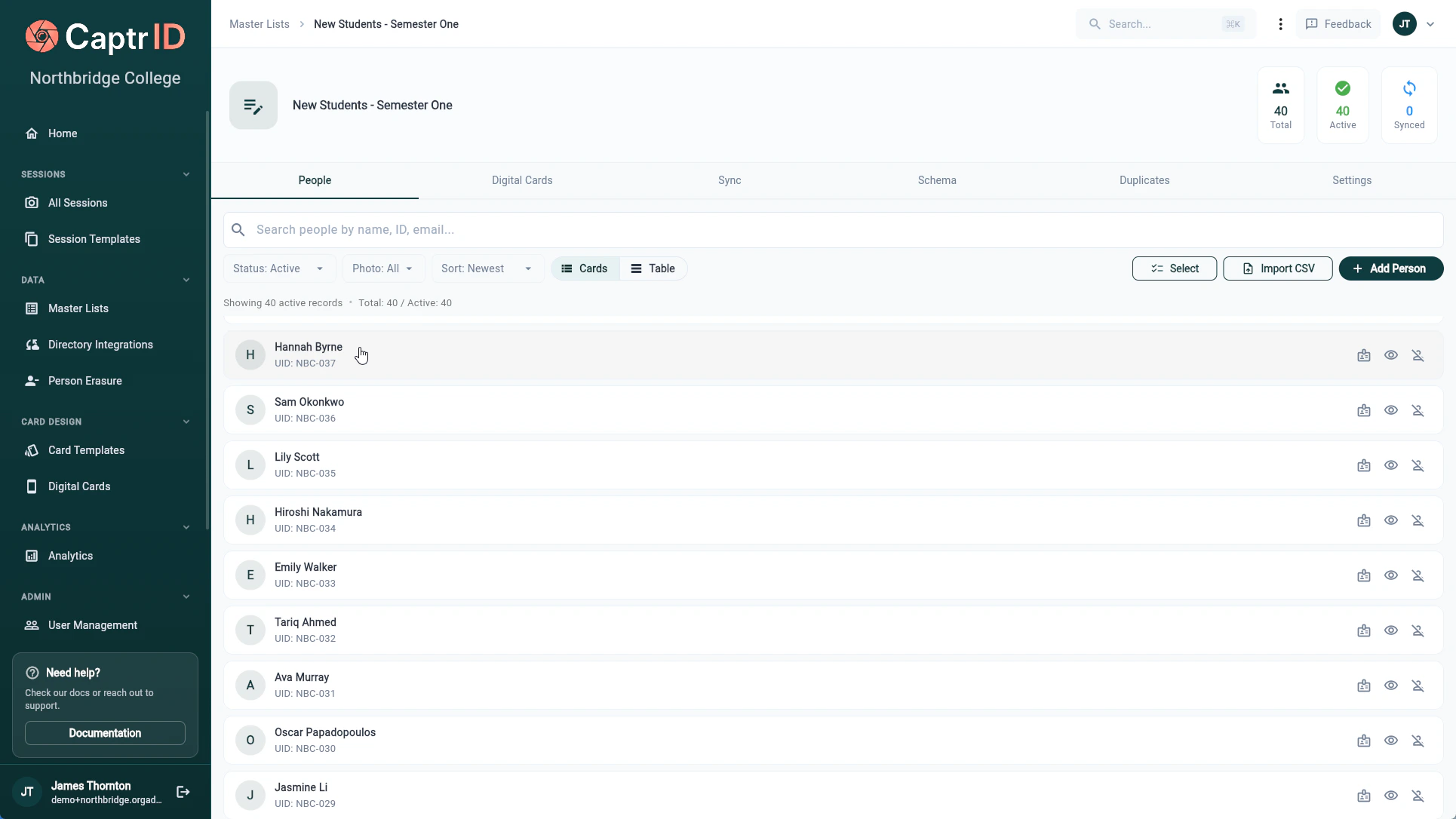
Task: Click the Synced status refresh icon
Action: 1408,89
